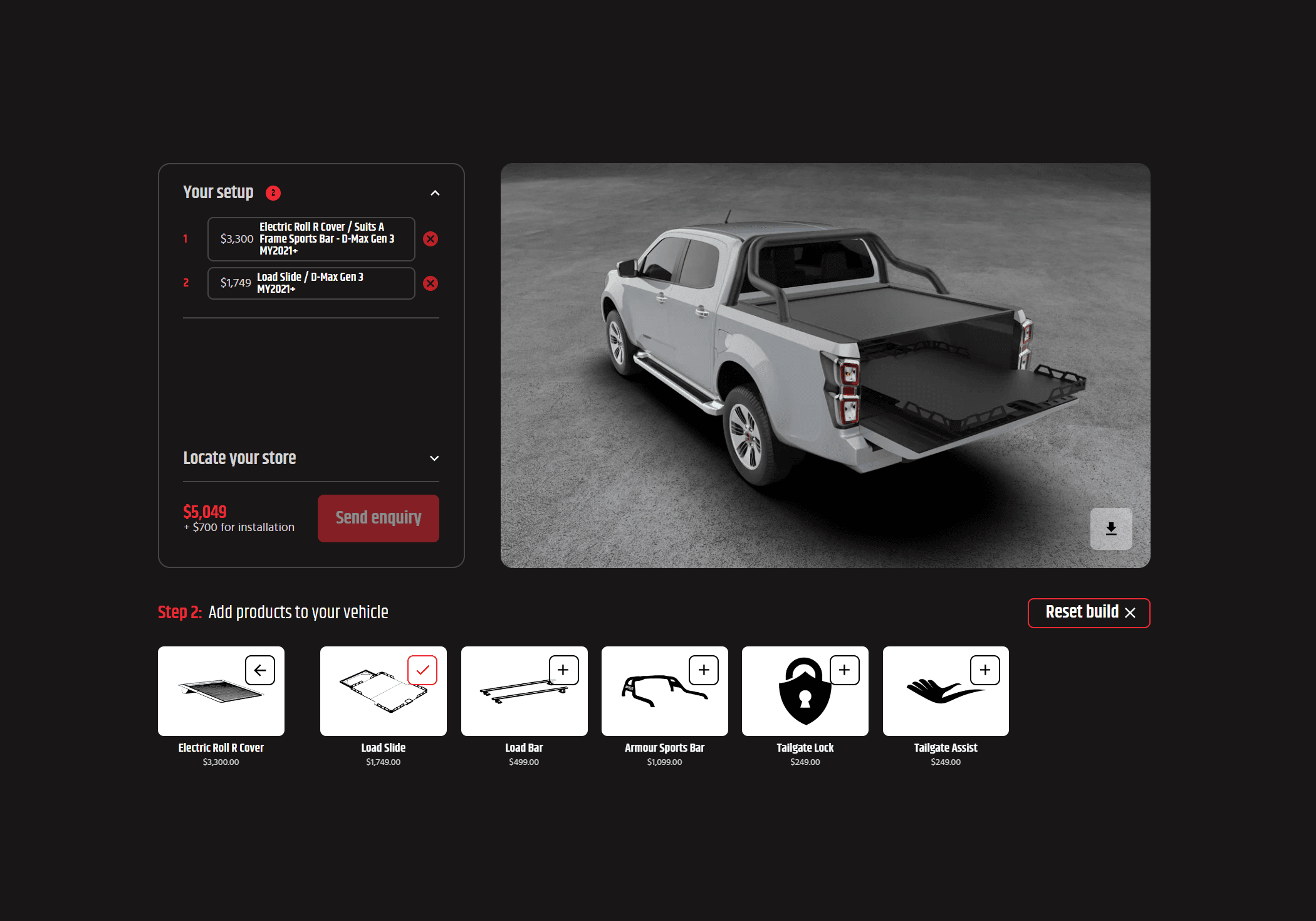
Task: Remove Load Slide item from setup
Action: pos(431,283)
